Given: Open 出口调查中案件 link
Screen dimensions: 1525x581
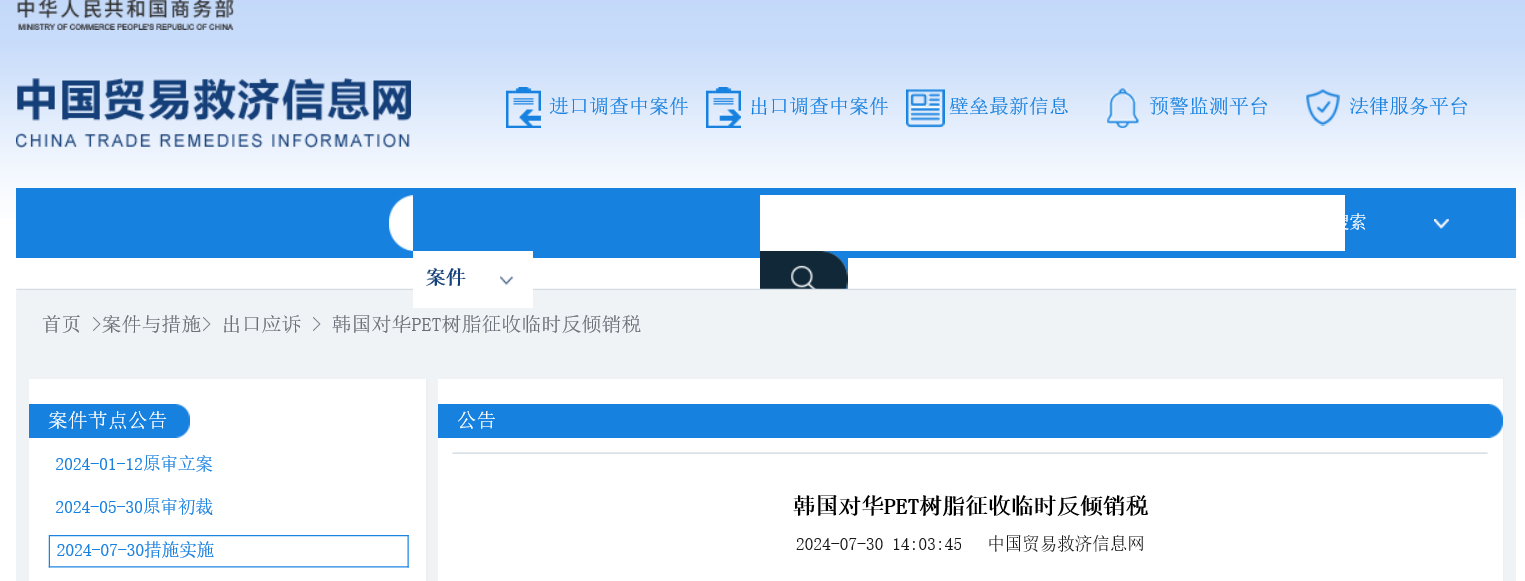Looking at the screenshot, I should point(819,106).
